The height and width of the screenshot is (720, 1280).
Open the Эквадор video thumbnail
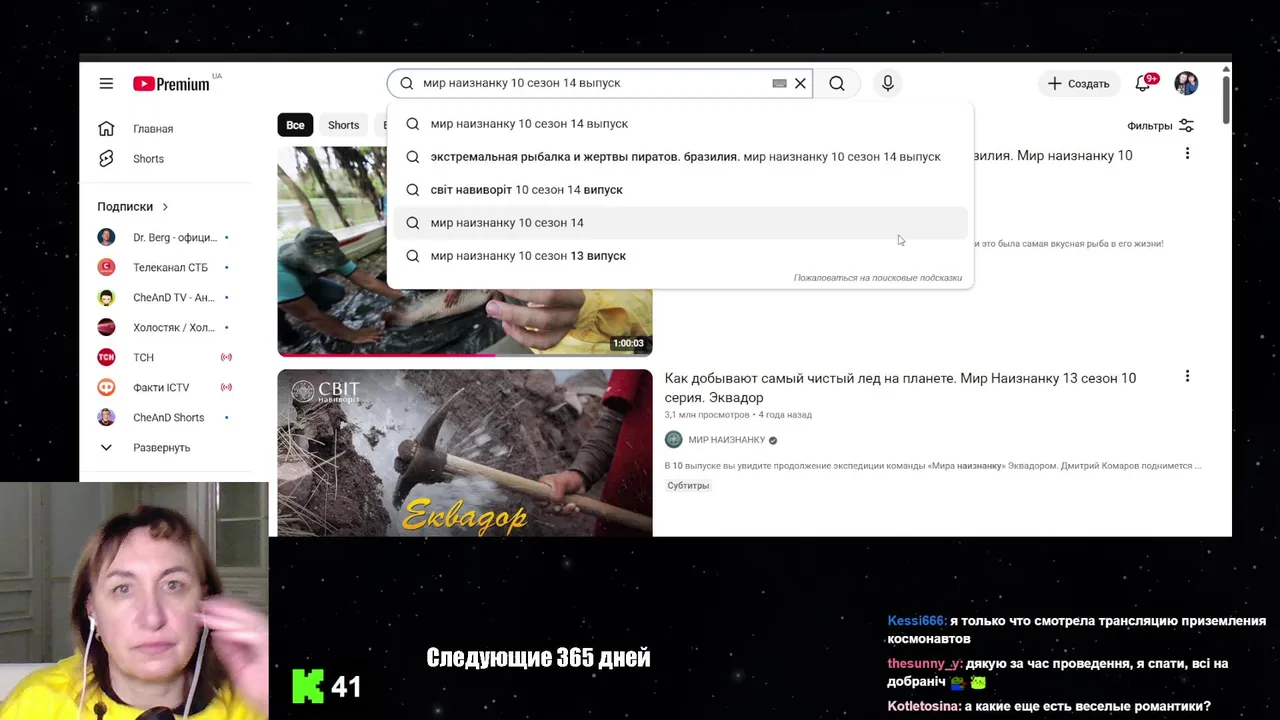point(465,453)
